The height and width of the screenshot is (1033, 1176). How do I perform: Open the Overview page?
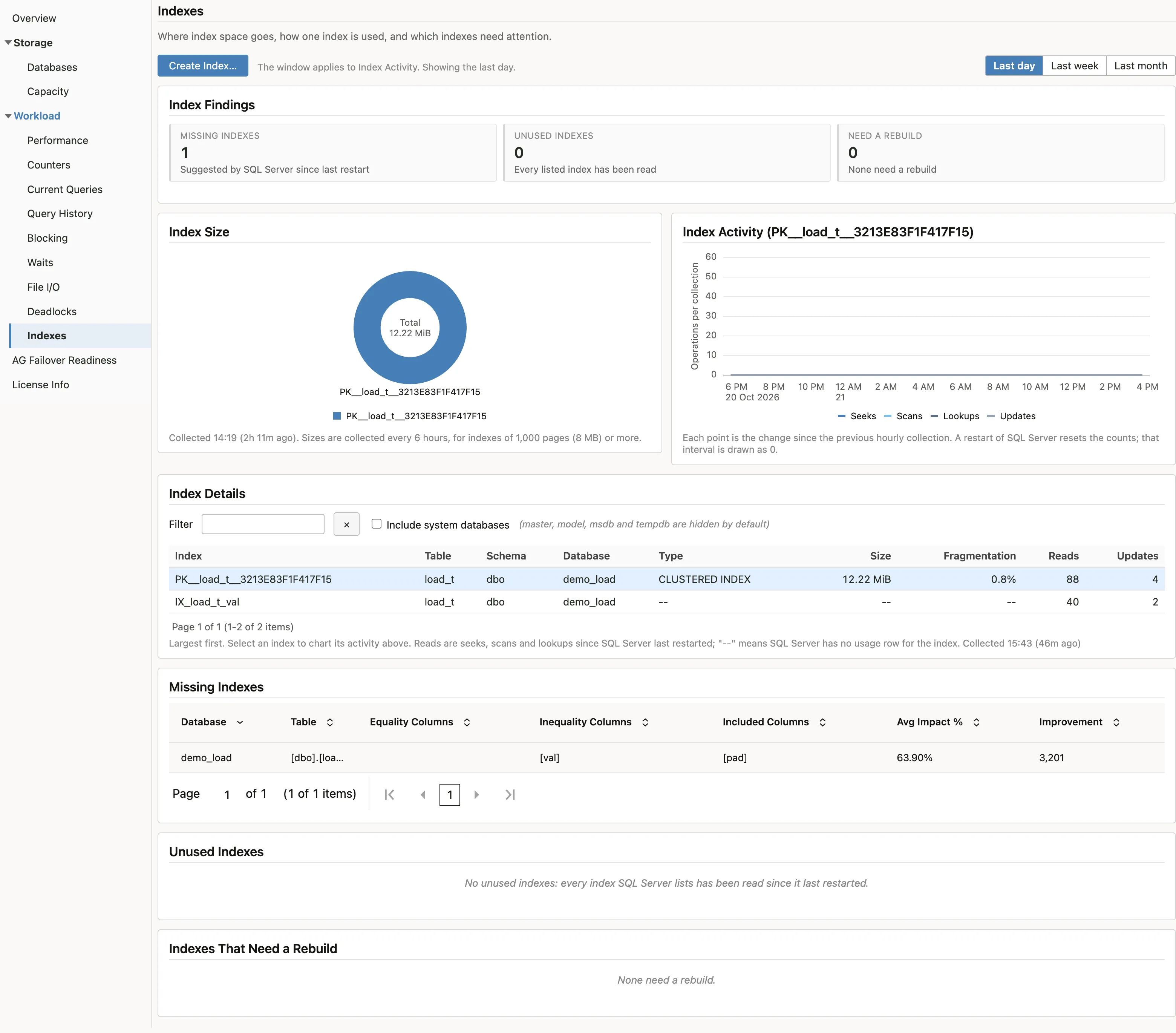point(34,18)
